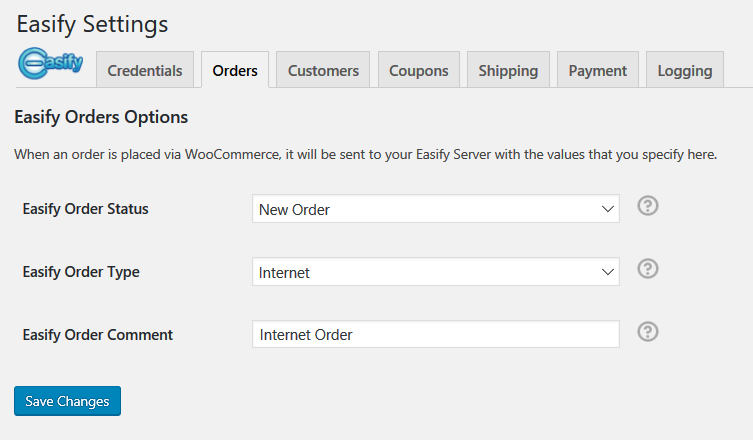Click the Easify Order Comment label
This screenshot has height=440, width=753.
click(97, 335)
